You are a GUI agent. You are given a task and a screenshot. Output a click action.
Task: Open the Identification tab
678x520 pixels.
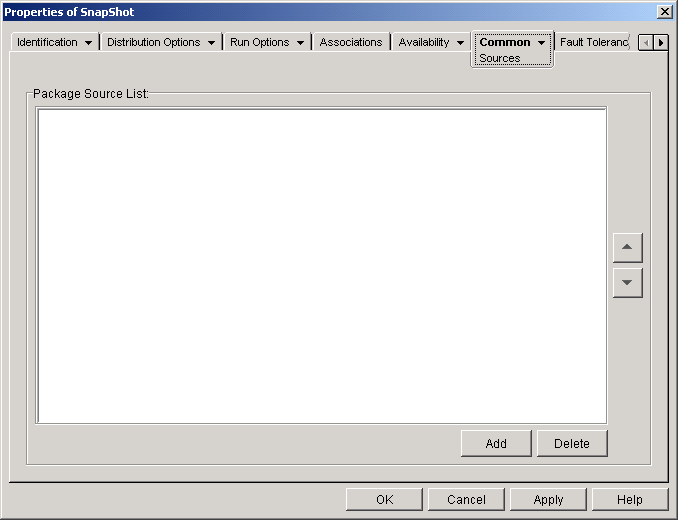(x=47, y=42)
